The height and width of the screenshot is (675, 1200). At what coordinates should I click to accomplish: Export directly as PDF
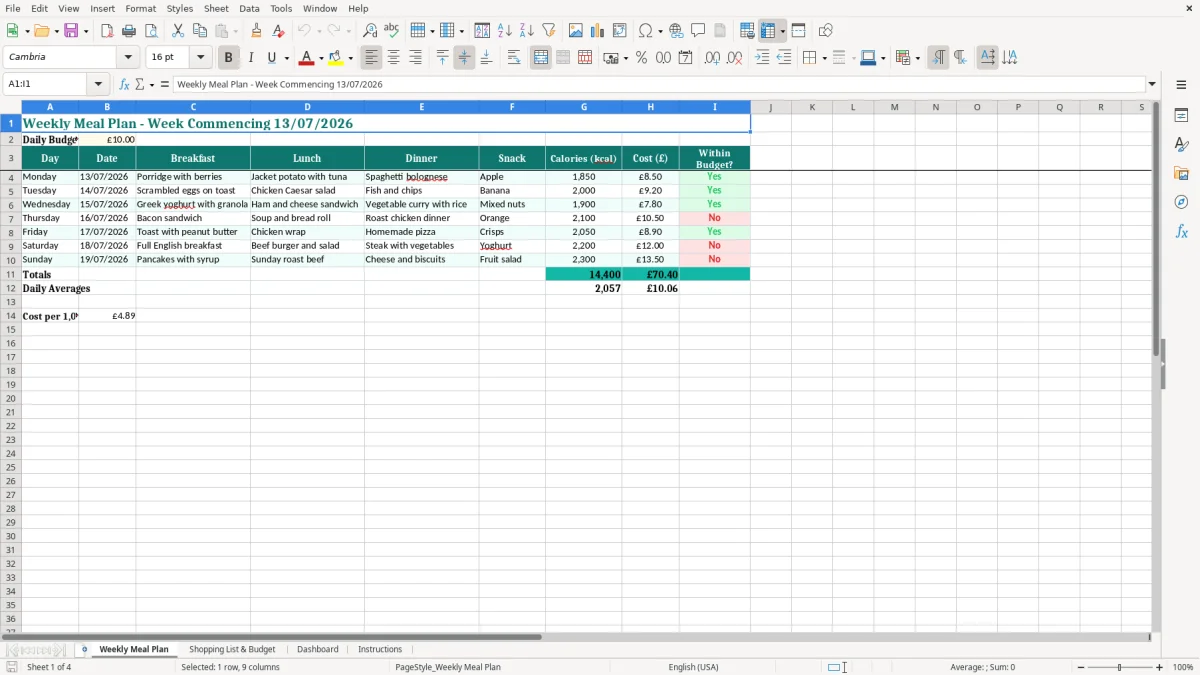[107, 31]
